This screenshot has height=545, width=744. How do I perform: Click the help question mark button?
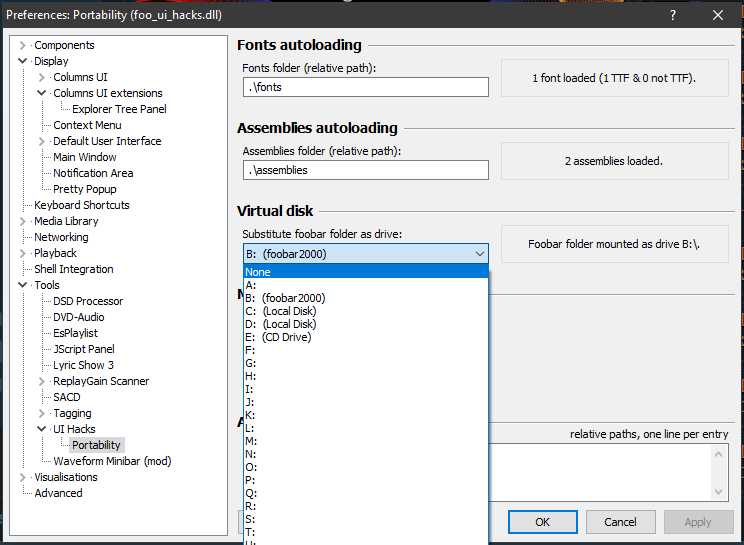click(x=673, y=15)
